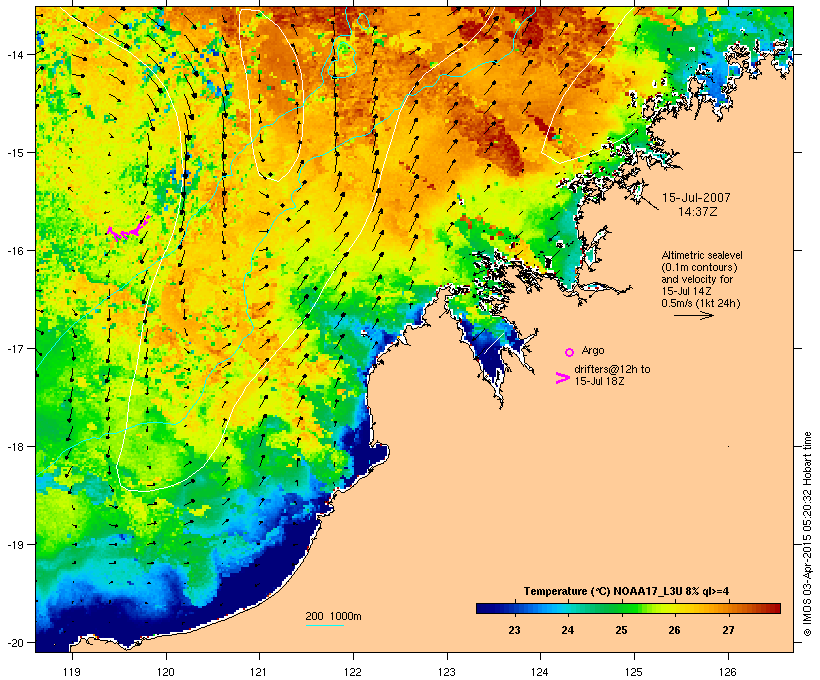The width and height of the screenshot is (820, 680).
Task: Click the '200 1000m' depth label
Action: click(x=333, y=616)
